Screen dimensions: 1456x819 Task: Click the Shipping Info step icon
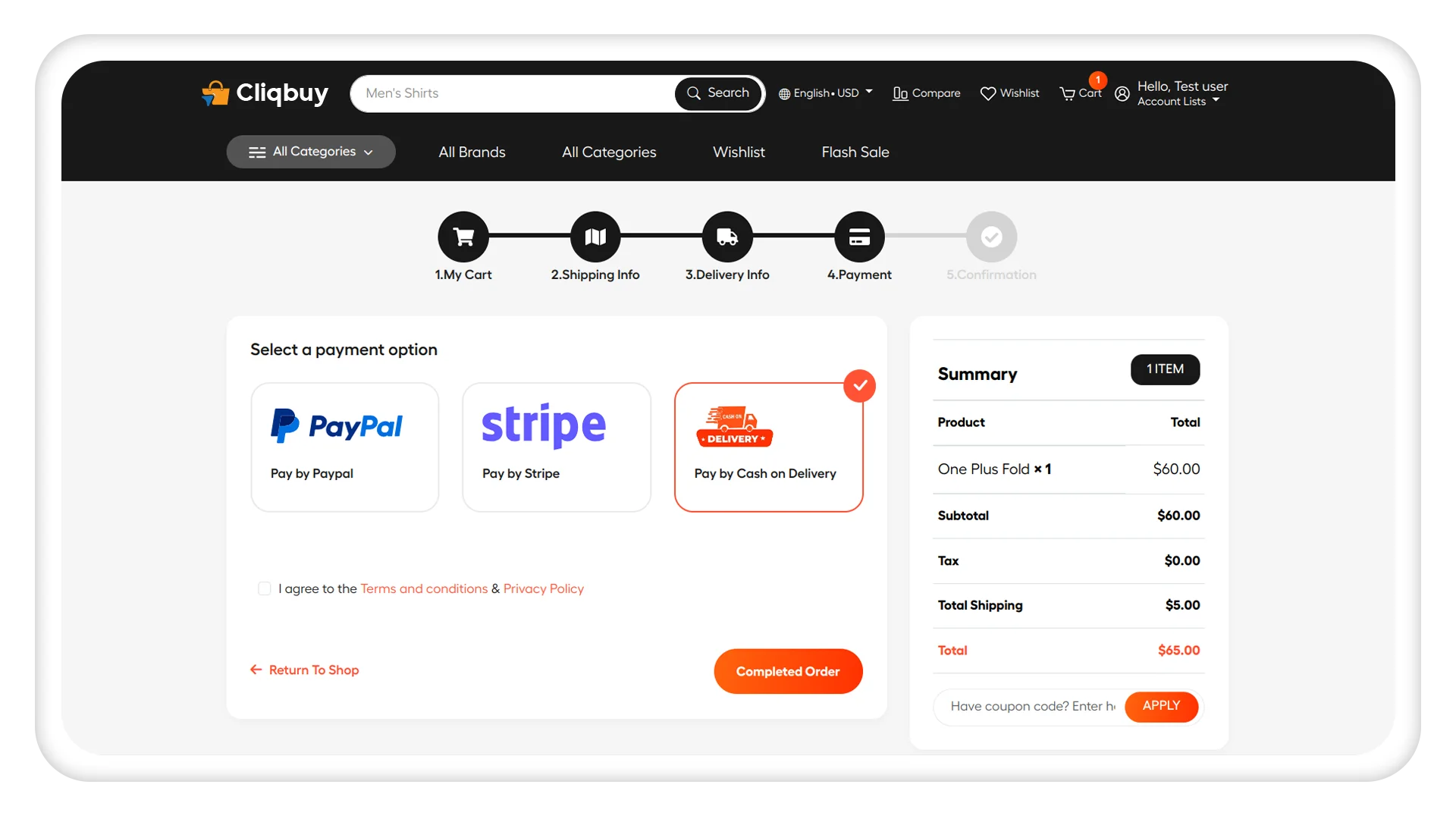point(595,236)
